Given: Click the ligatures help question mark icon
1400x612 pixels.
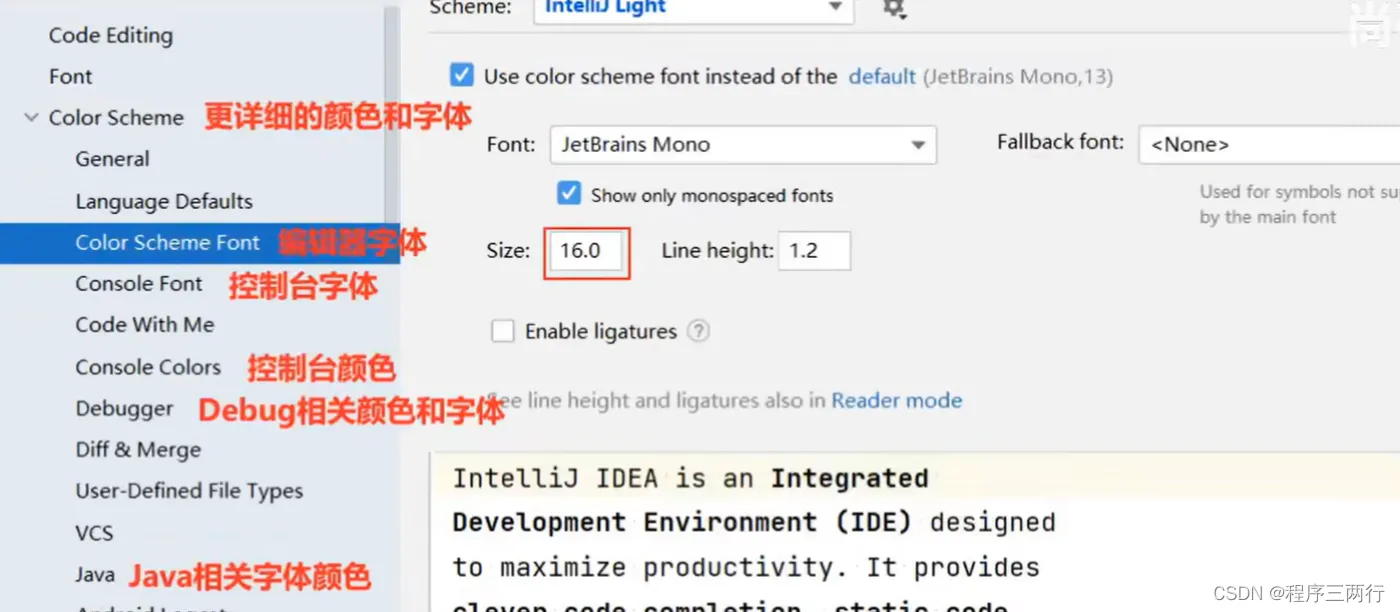Looking at the screenshot, I should (x=698, y=331).
